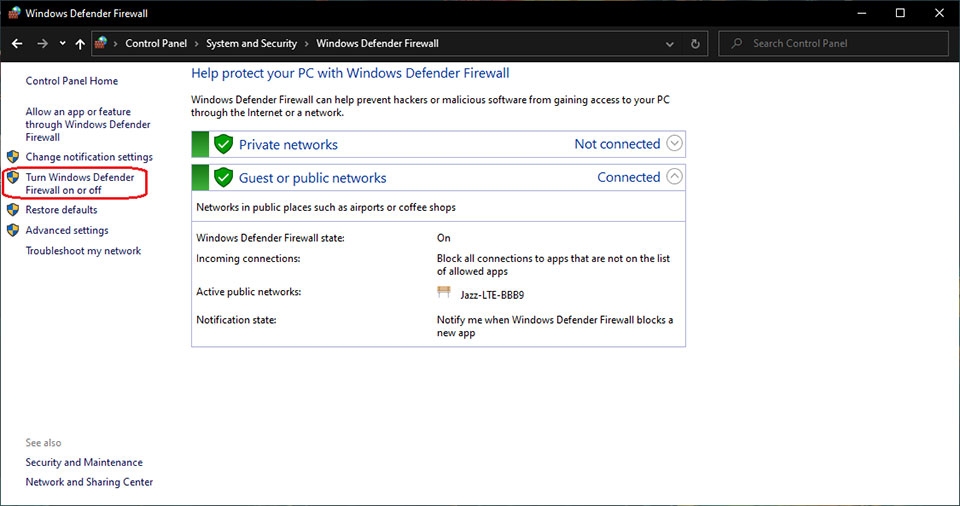Open Network and Sharing Center link
The height and width of the screenshot is (506, 960).
point(89,482)
